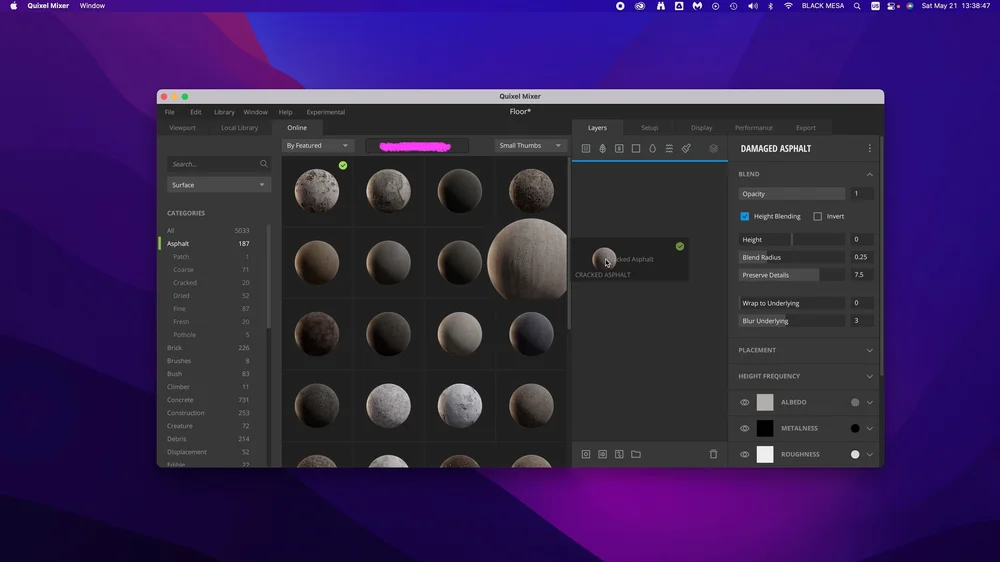Click the add mask icon at layers bottom
The image size is (1000, 562).
click(585, 454)
